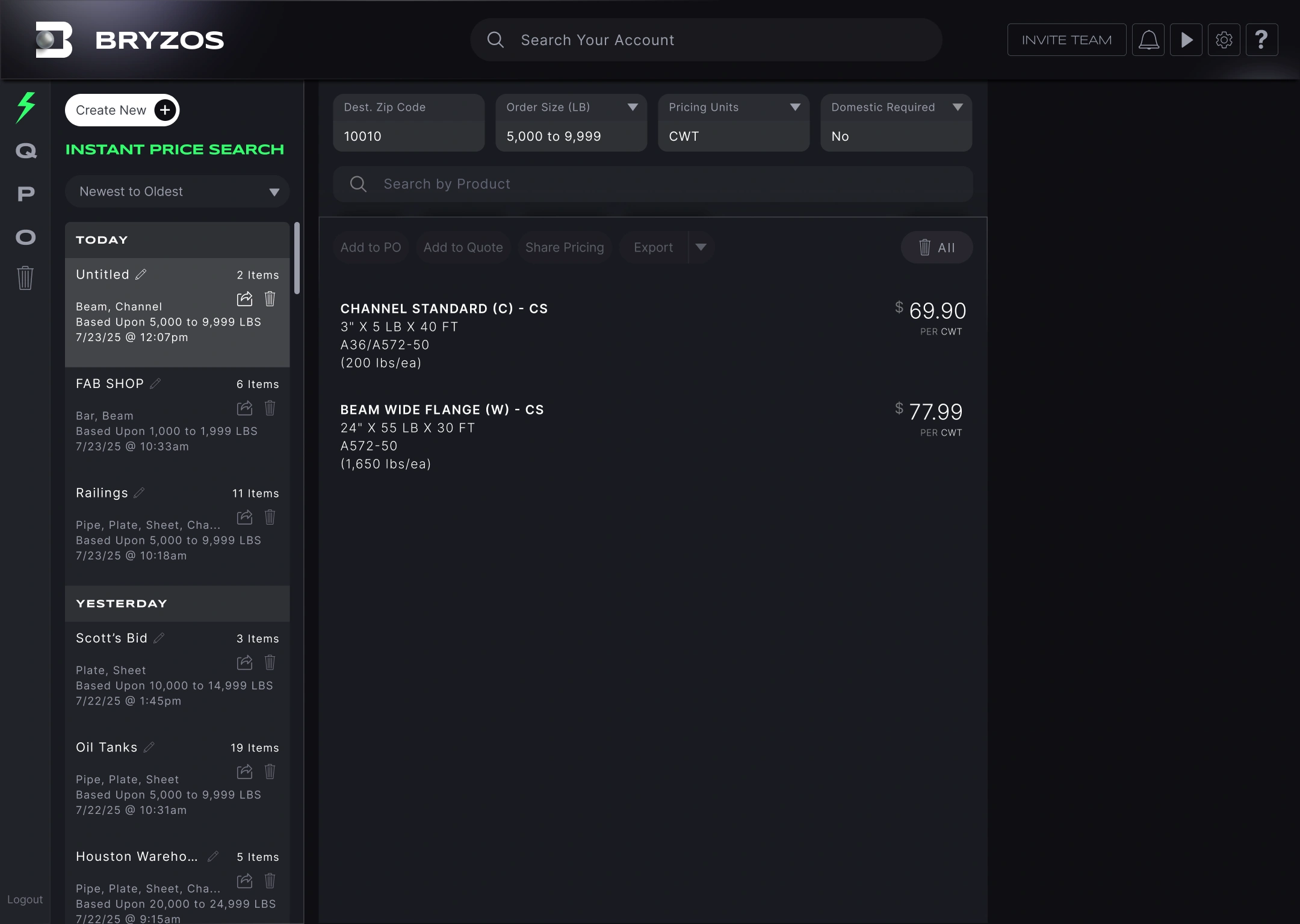This screenshot has height=924, width=1300.
Task: Expand the Export options arrow
Action: coord(701,247)
